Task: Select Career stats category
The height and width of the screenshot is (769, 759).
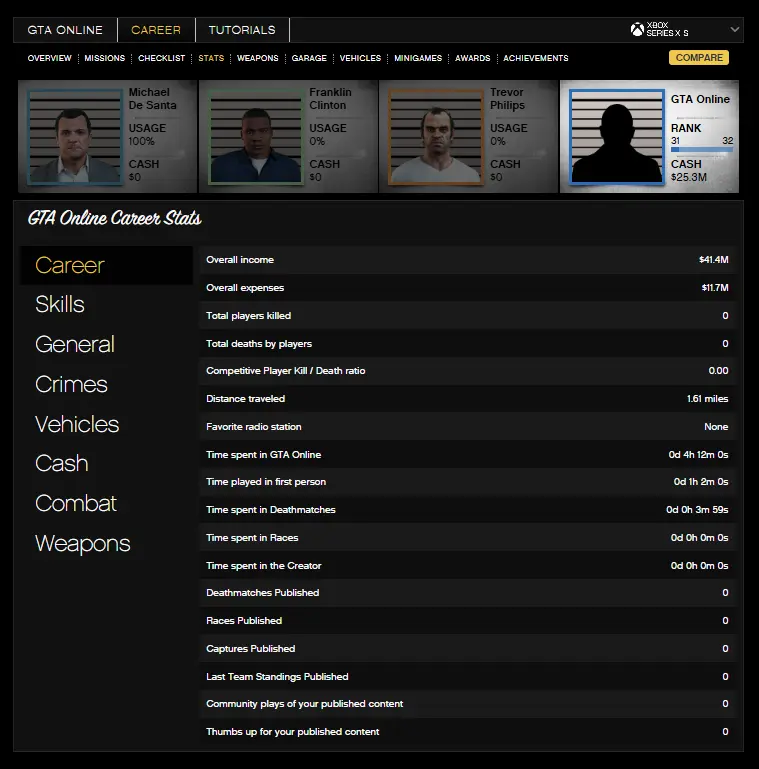Action: click(106, 265)
